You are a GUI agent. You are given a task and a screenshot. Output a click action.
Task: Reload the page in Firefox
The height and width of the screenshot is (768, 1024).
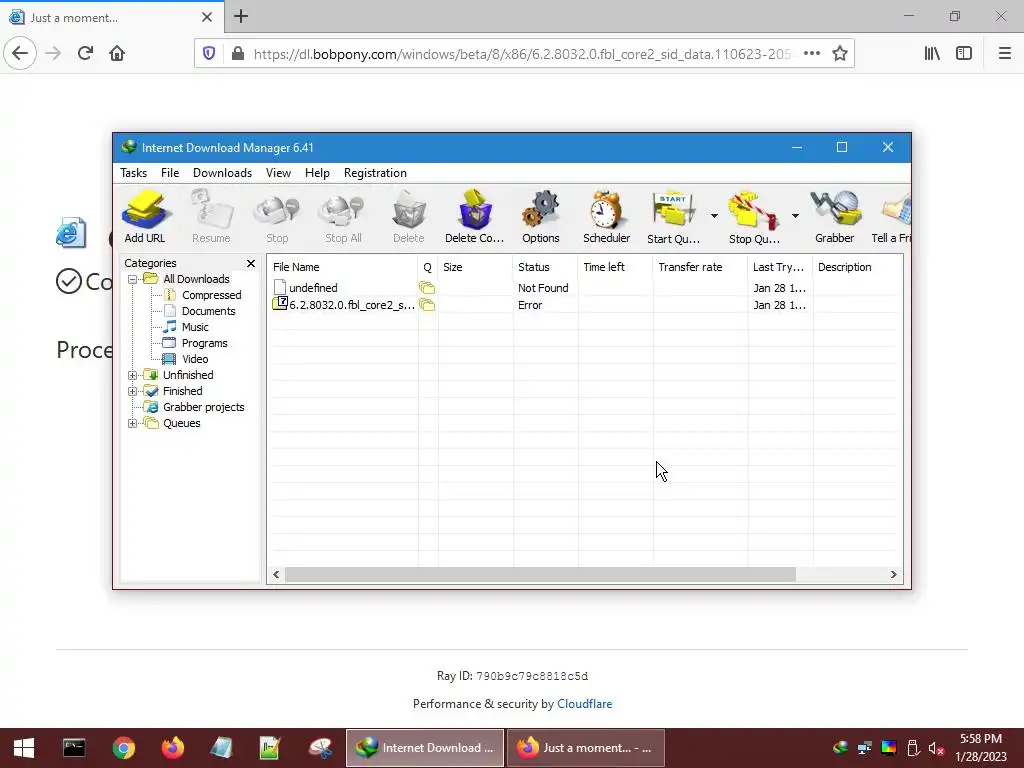pos(85,54)
